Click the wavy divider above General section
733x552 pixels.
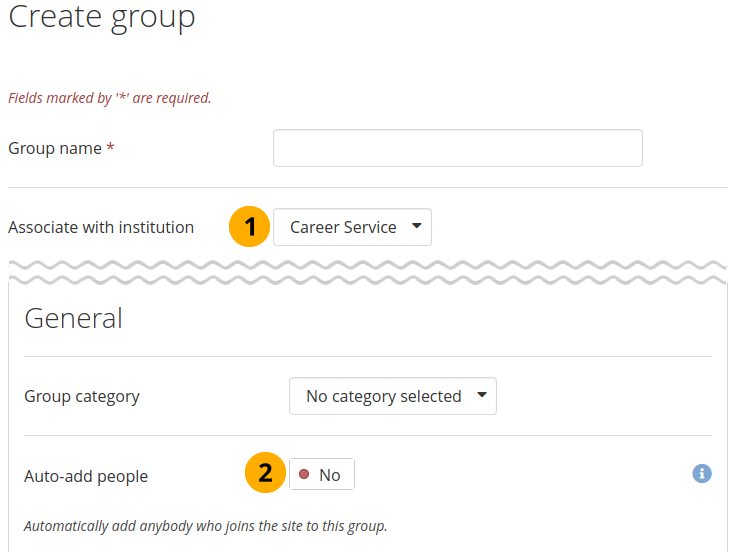(x=367, y=270)
